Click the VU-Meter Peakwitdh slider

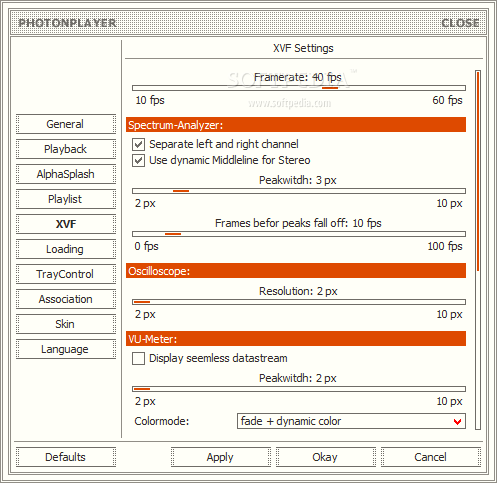pos(299,389)
